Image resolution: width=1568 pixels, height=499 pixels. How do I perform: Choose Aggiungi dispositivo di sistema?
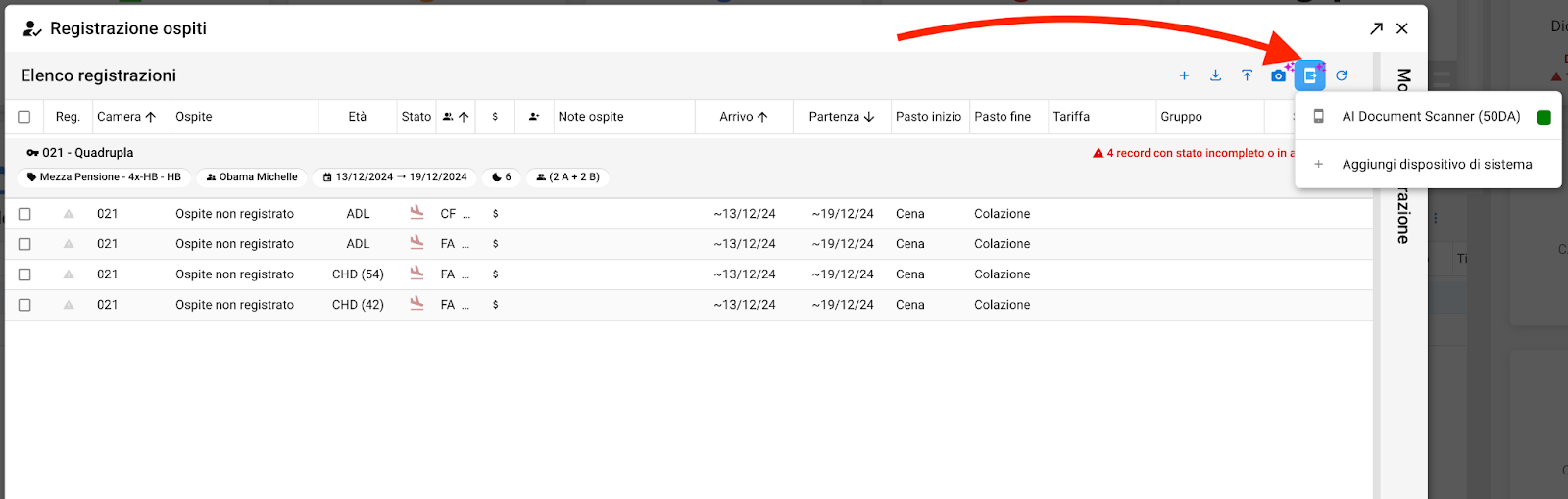click(1436, 164)
